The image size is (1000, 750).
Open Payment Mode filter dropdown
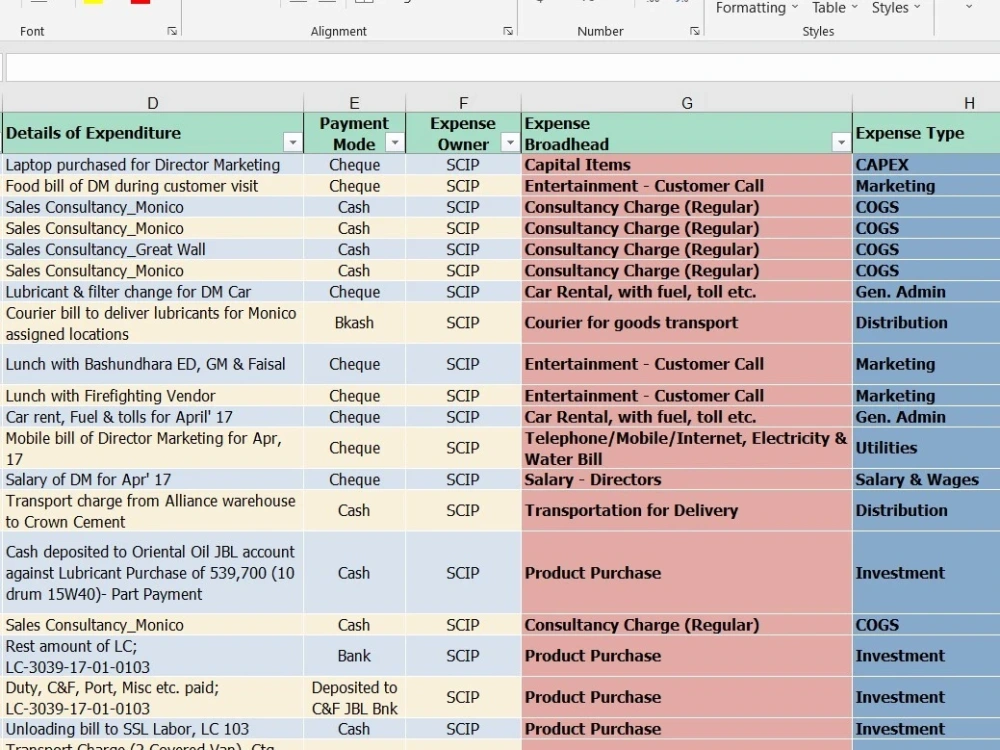click(395, 143)
